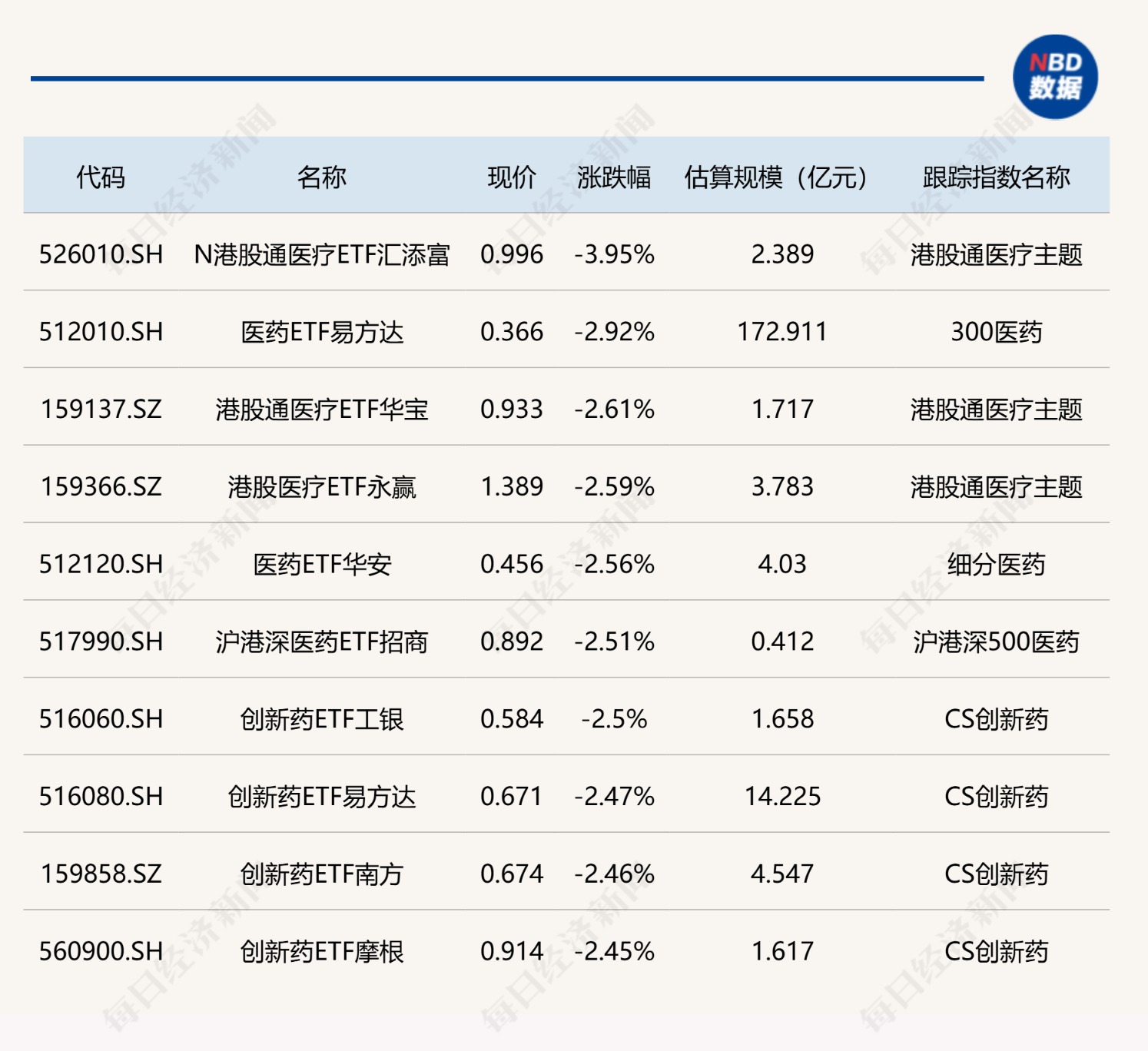The width and height of the screenshot is (1148, 1051).
Task: Click code 159137.SZ
Action: tap(101, 409)
